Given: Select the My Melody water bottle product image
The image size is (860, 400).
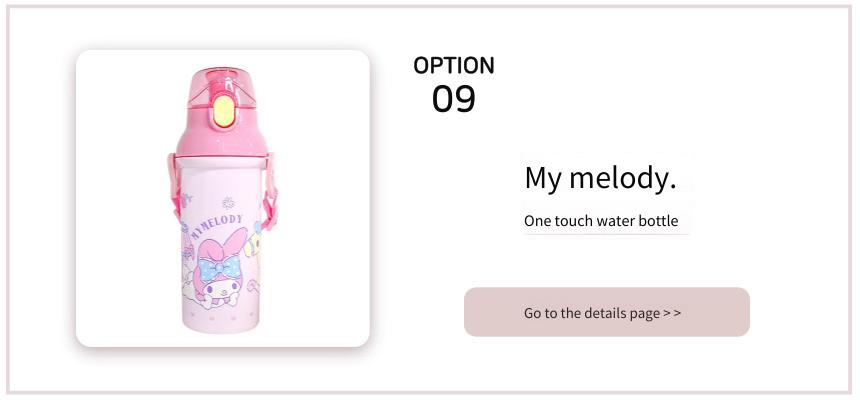Looking at the screenshot, I should pyautogui.click(x=223, y=198).
